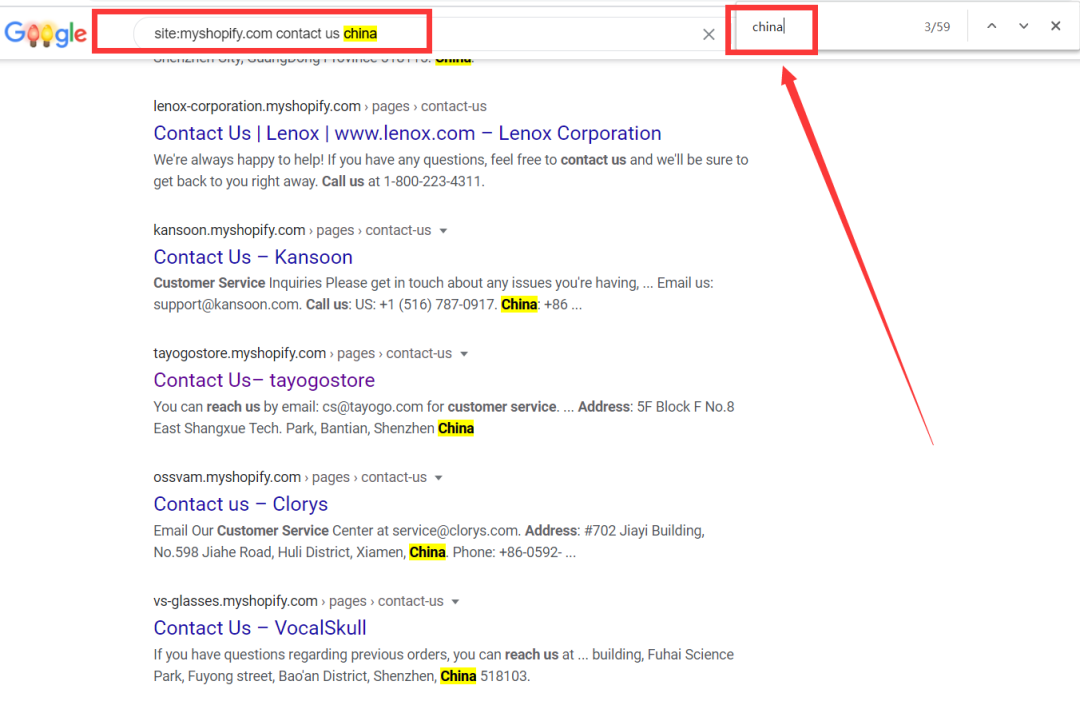The width and height of the screenshot is (1080, 717).
Task: Go to previous find match
Action: pyautogui.click(x=991, y=26)
